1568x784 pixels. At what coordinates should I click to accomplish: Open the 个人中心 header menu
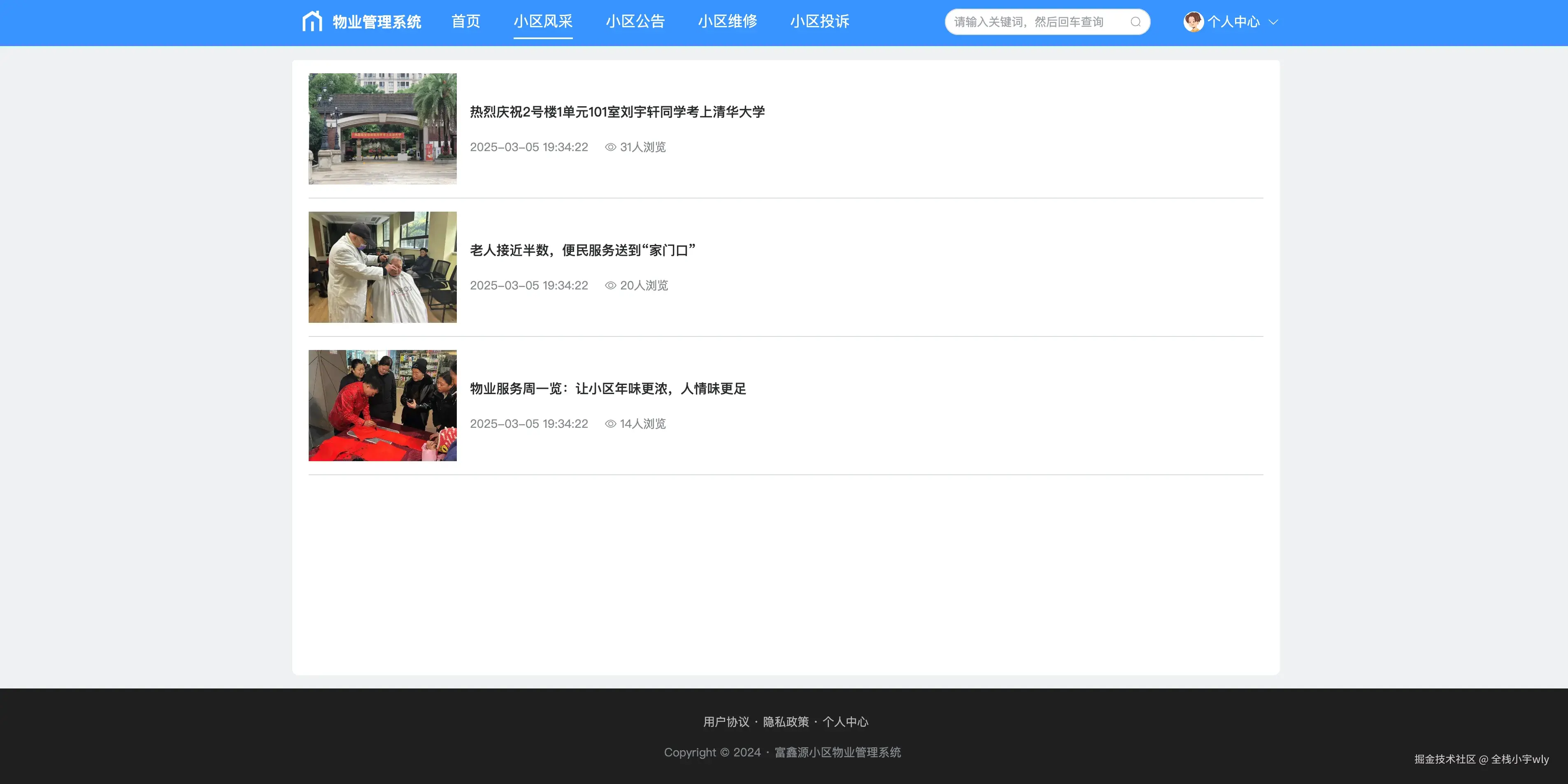[x=1233, y=22]
